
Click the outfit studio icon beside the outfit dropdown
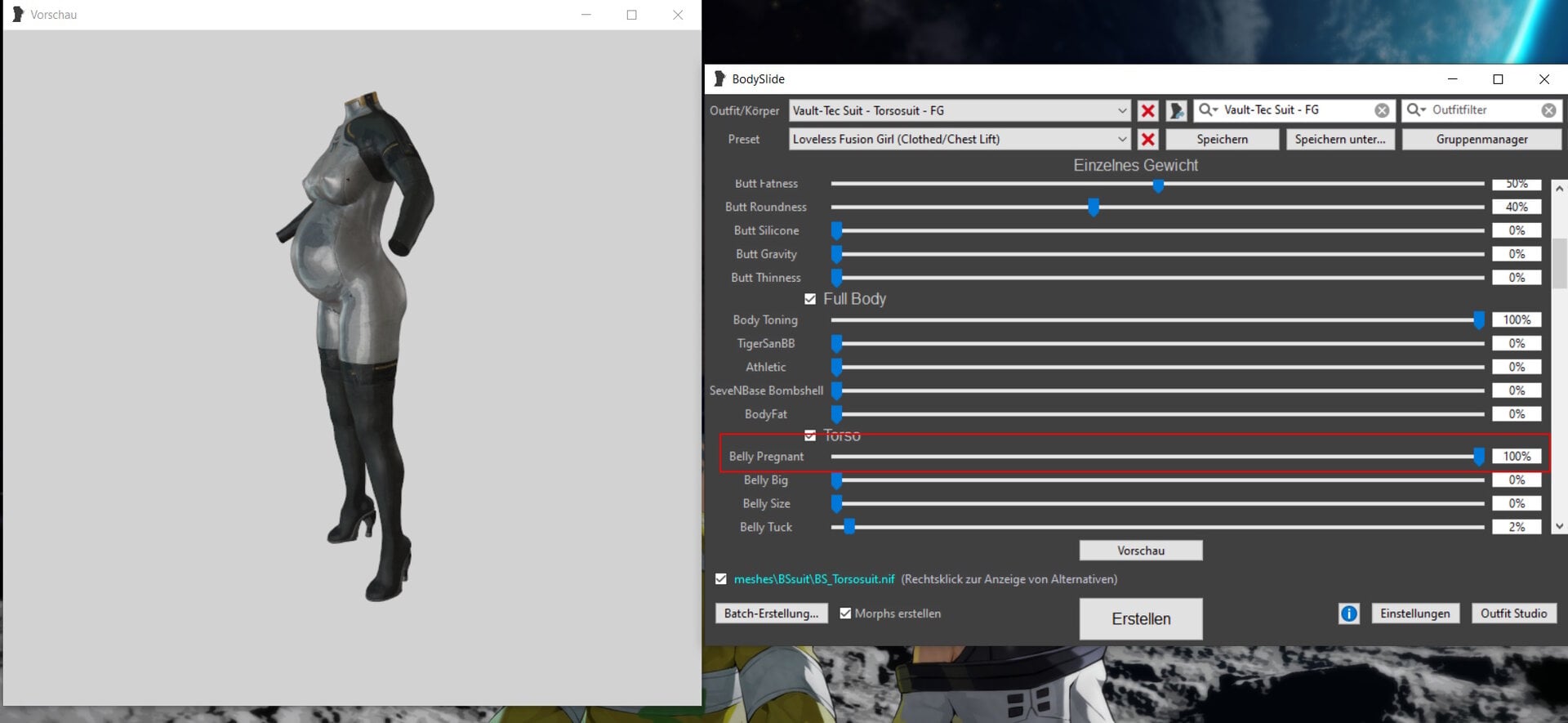[x=1176, y=110]
